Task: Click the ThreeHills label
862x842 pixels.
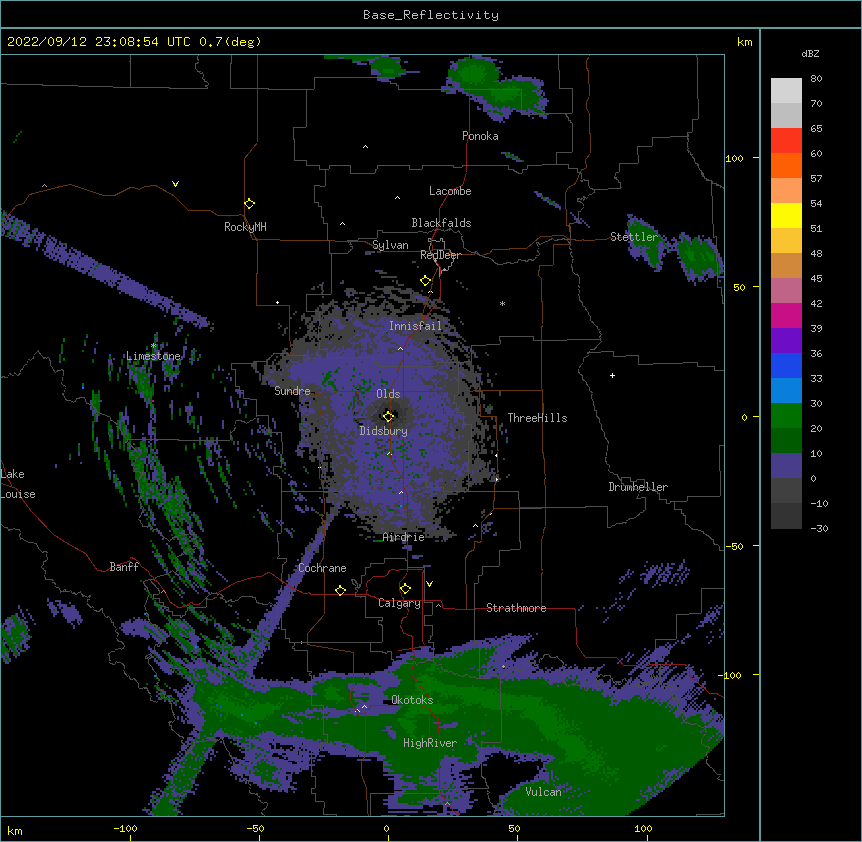Action: (537, 418)
